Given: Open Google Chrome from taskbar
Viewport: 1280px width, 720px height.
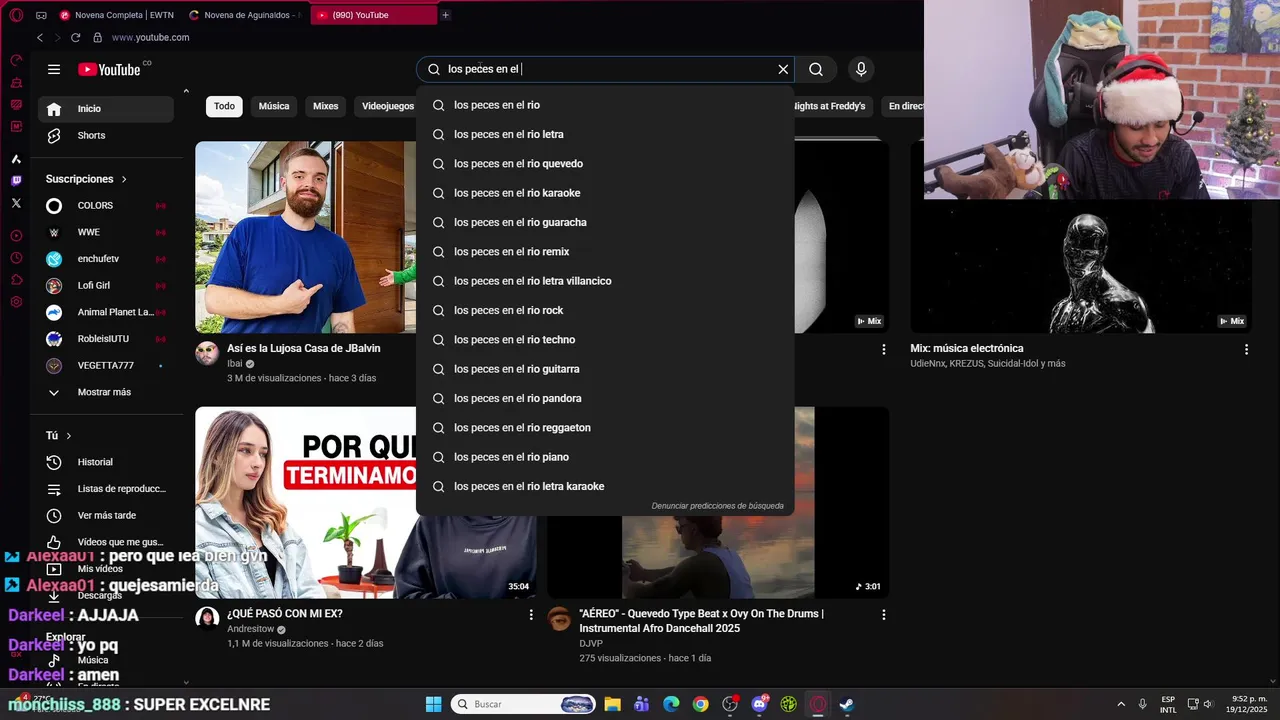Looking at the screenshot, I should (700, 704).
